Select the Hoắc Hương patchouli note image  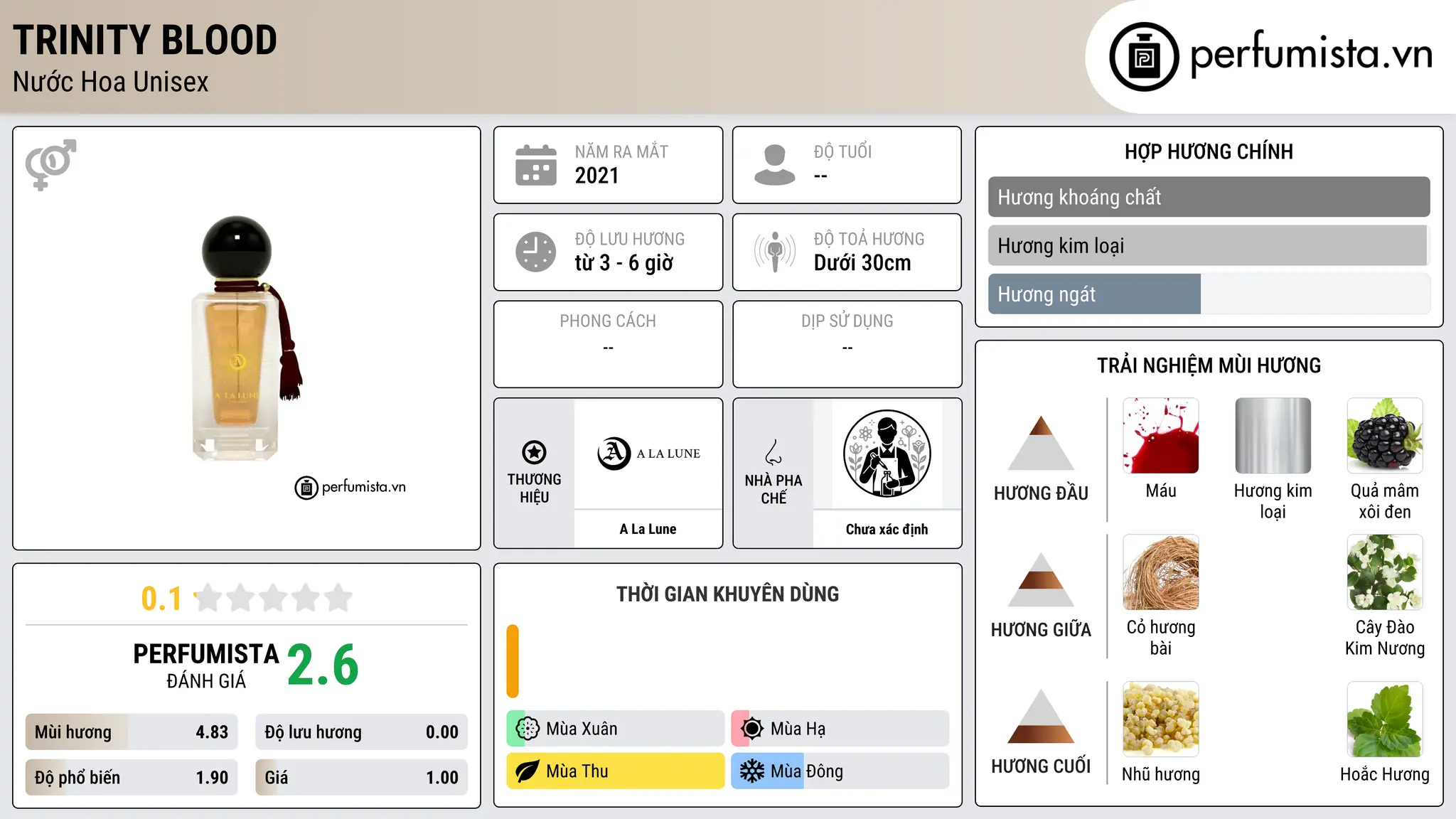click(1385, 719)
